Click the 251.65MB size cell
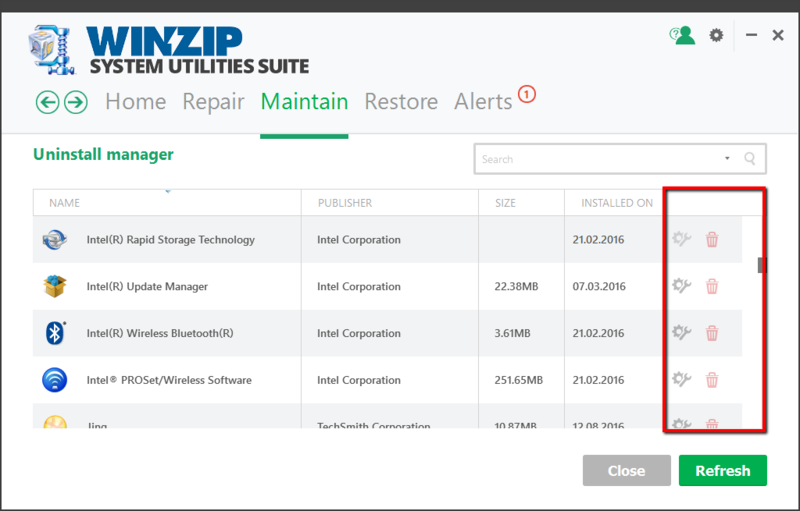 [x=518, y=380]
